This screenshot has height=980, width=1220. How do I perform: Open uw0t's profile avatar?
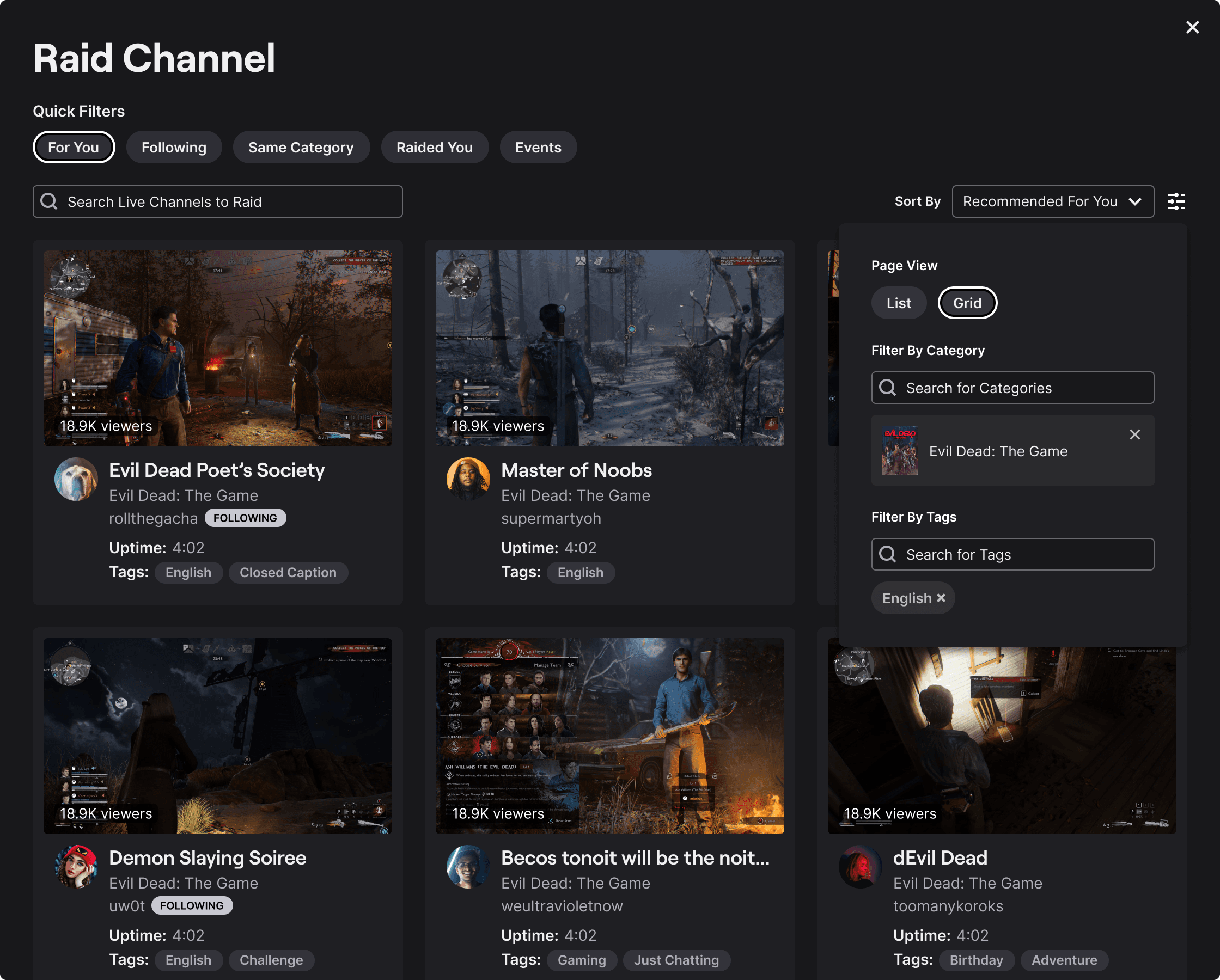(76, 867)
